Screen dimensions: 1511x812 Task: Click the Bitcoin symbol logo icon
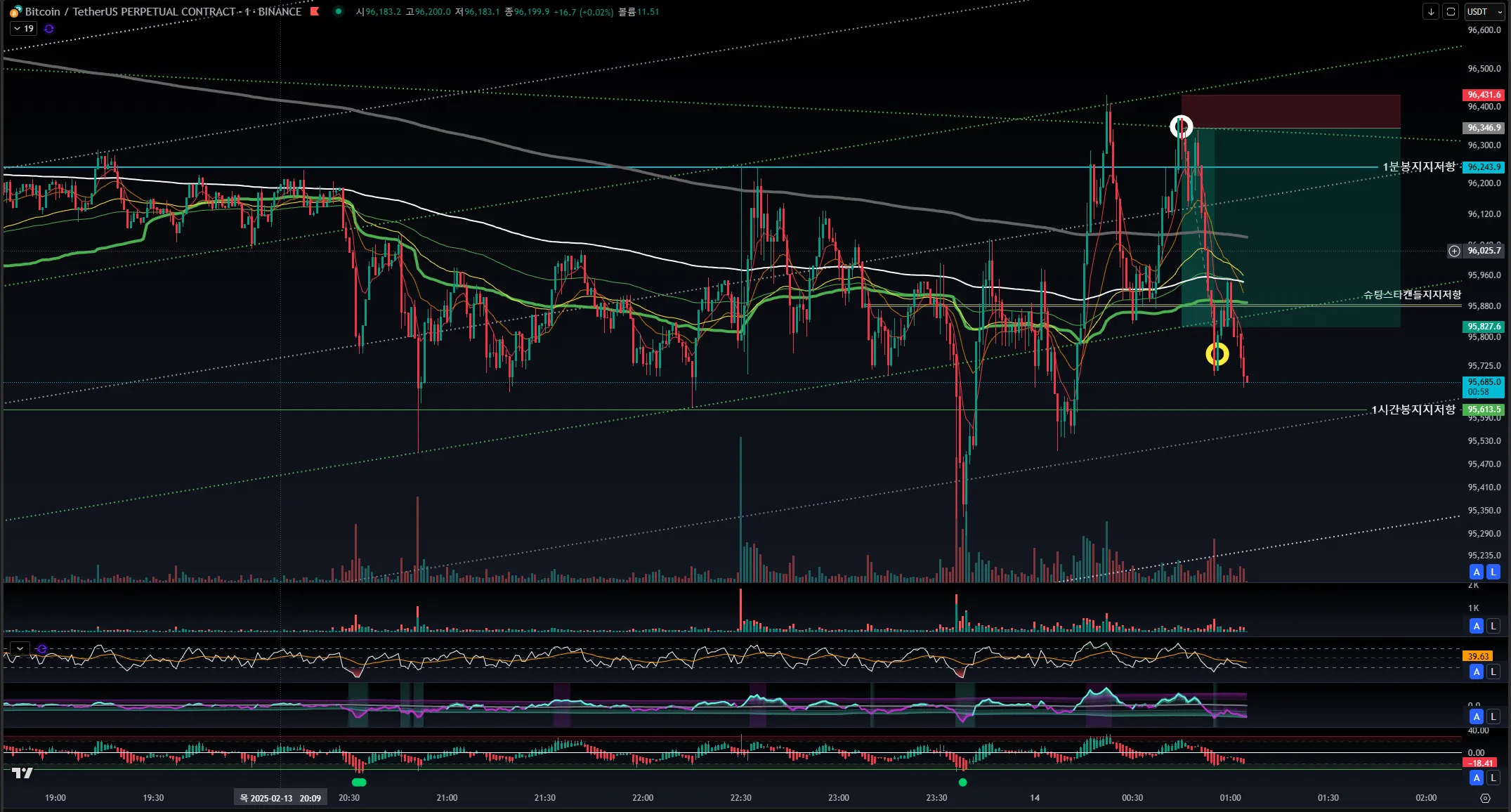pyautogui.click(x=15, y=11)
